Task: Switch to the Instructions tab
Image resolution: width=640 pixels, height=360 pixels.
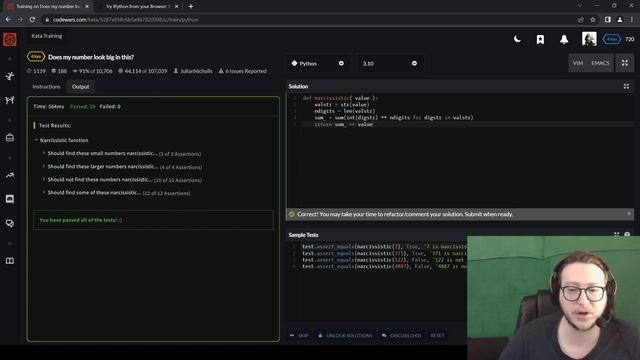Action: tap(46, 87)
